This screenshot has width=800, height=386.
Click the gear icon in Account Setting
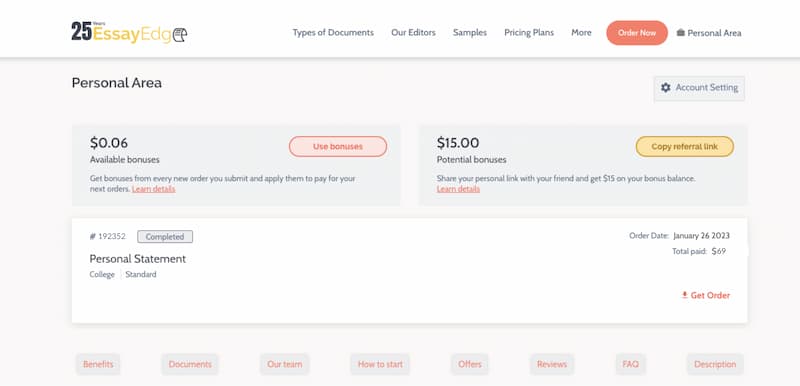[665, 88]
